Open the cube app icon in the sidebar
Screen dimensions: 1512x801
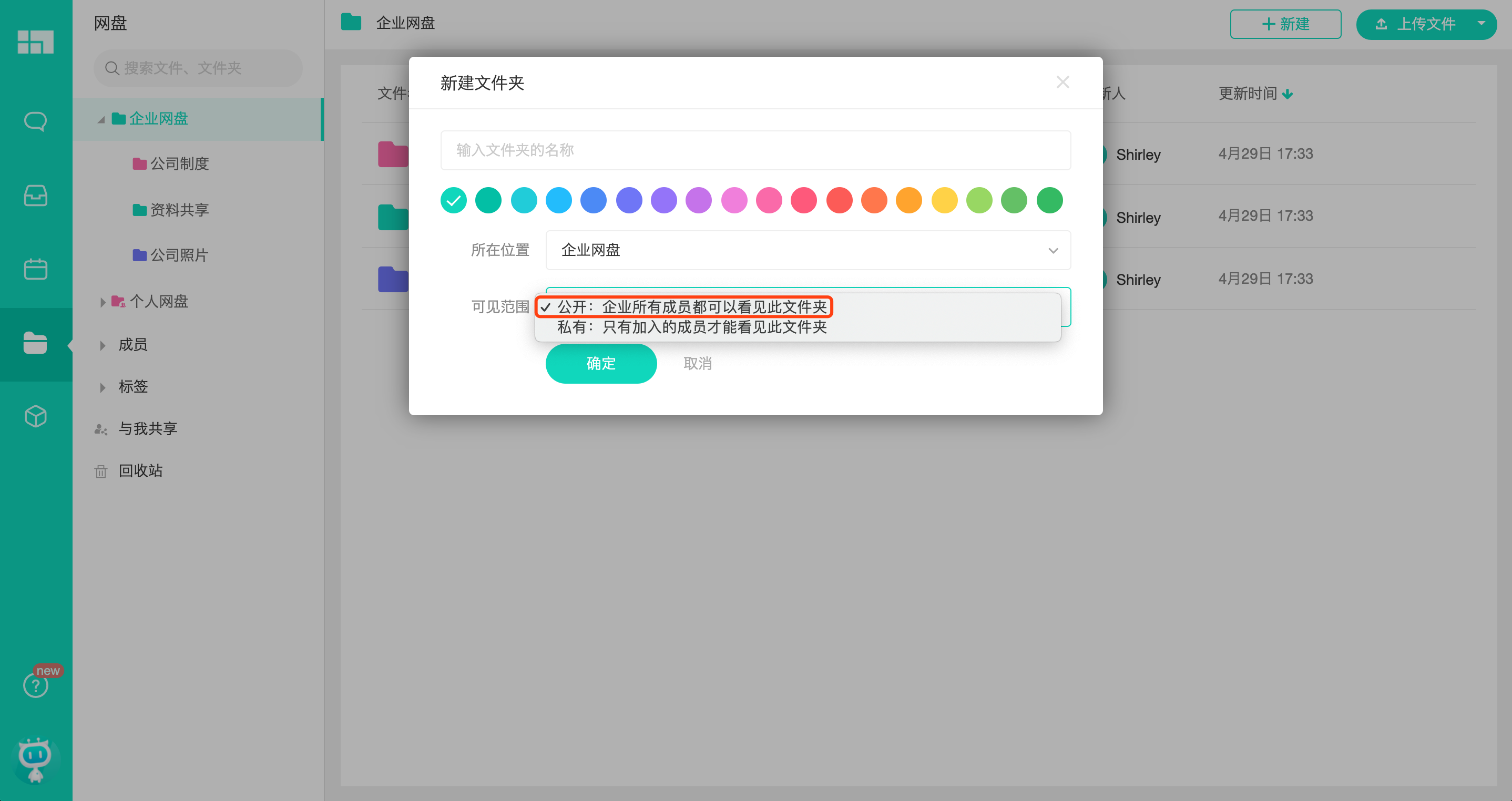(36, 417)
